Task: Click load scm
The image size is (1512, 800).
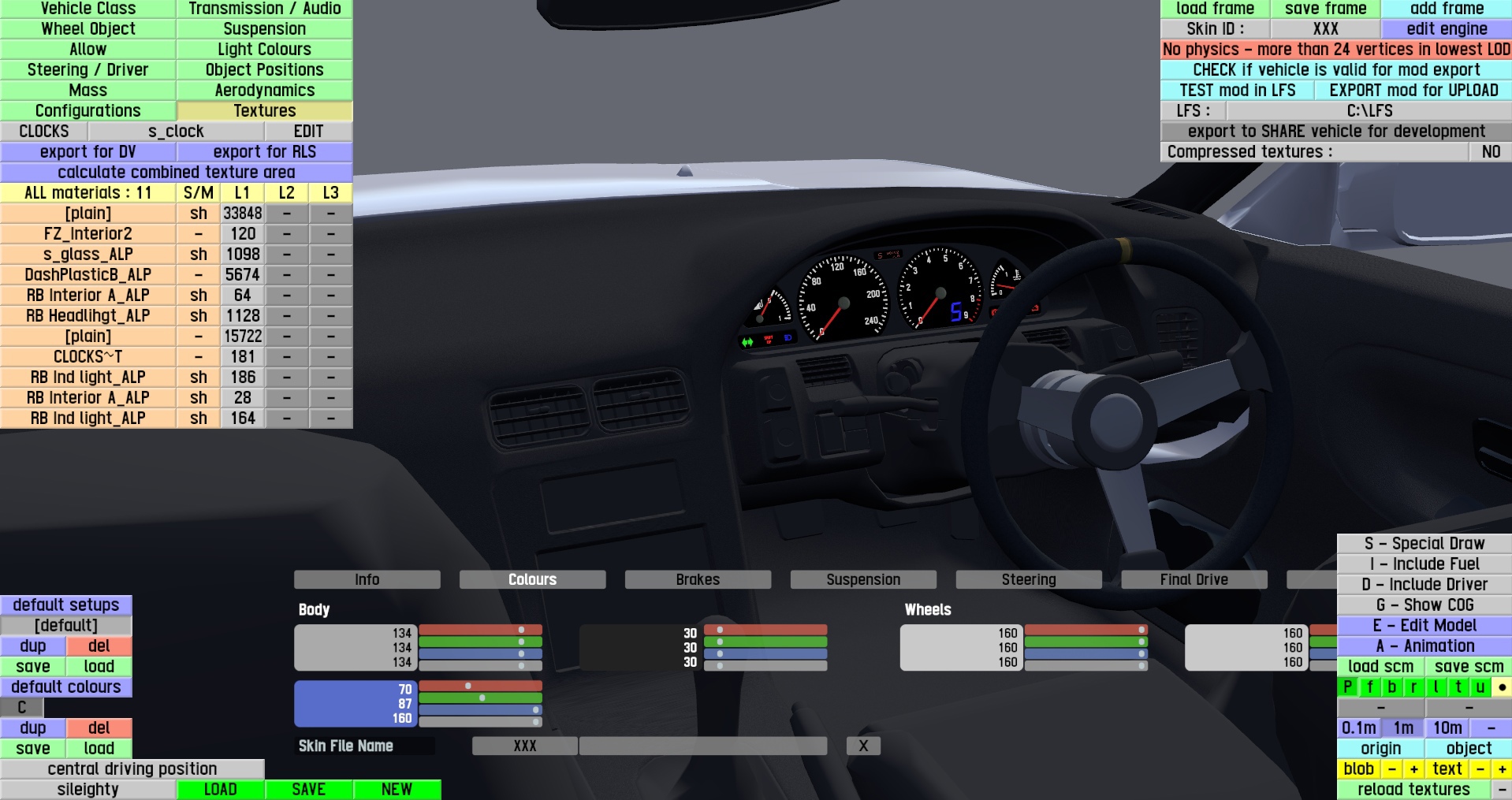Action: pyautogui.click(x=1380, y=666)
